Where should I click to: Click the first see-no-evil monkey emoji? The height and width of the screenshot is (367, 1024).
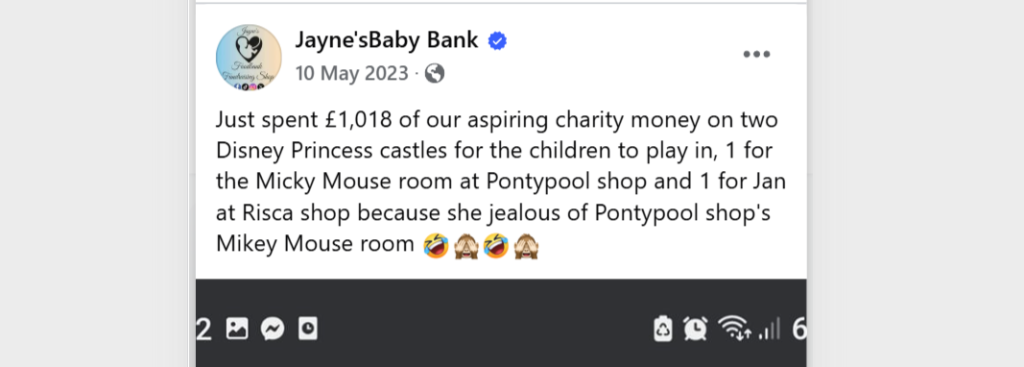tap(466, 246)
